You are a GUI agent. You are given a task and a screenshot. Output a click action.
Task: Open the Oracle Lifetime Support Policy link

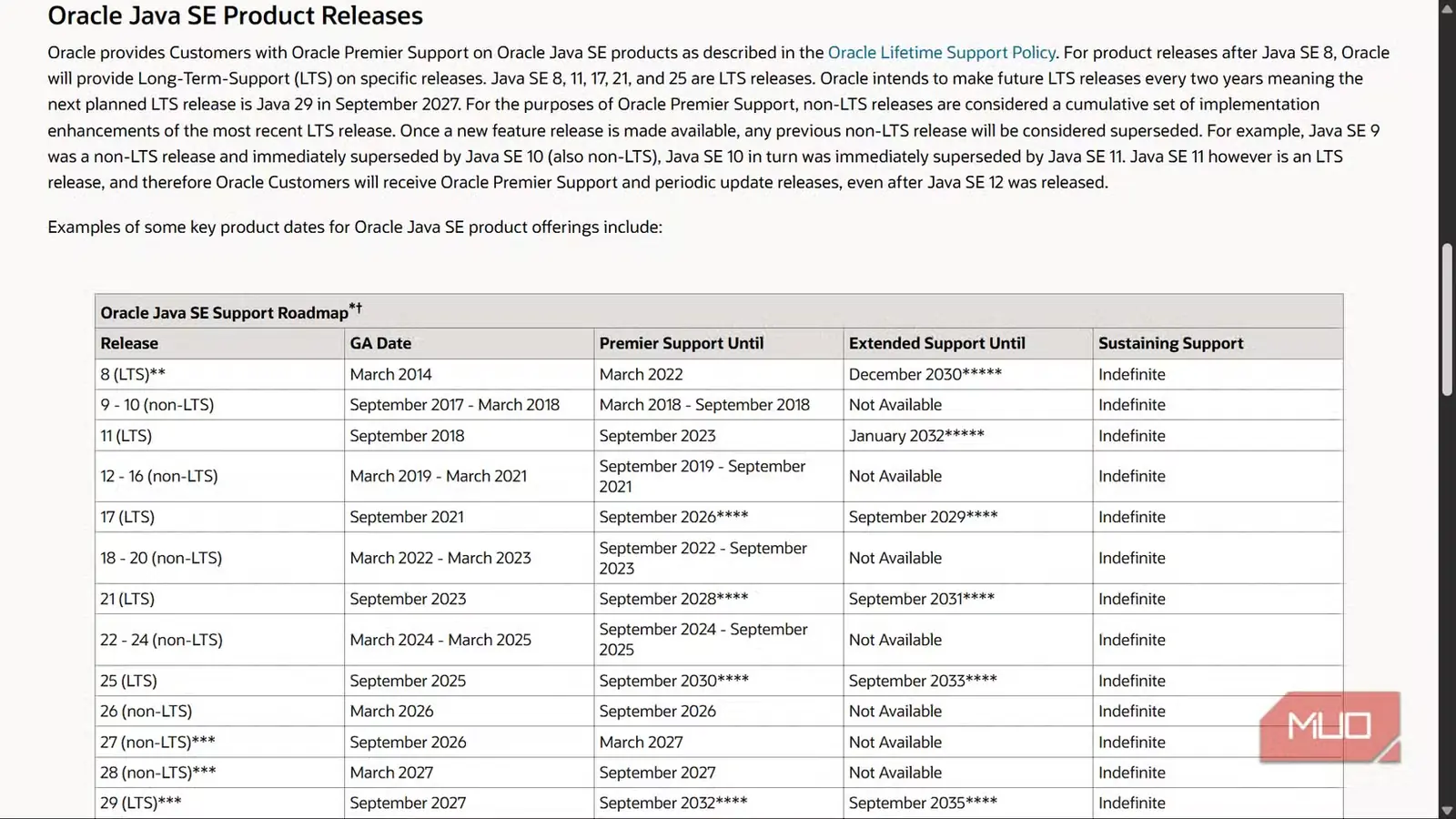click(941, 53)
